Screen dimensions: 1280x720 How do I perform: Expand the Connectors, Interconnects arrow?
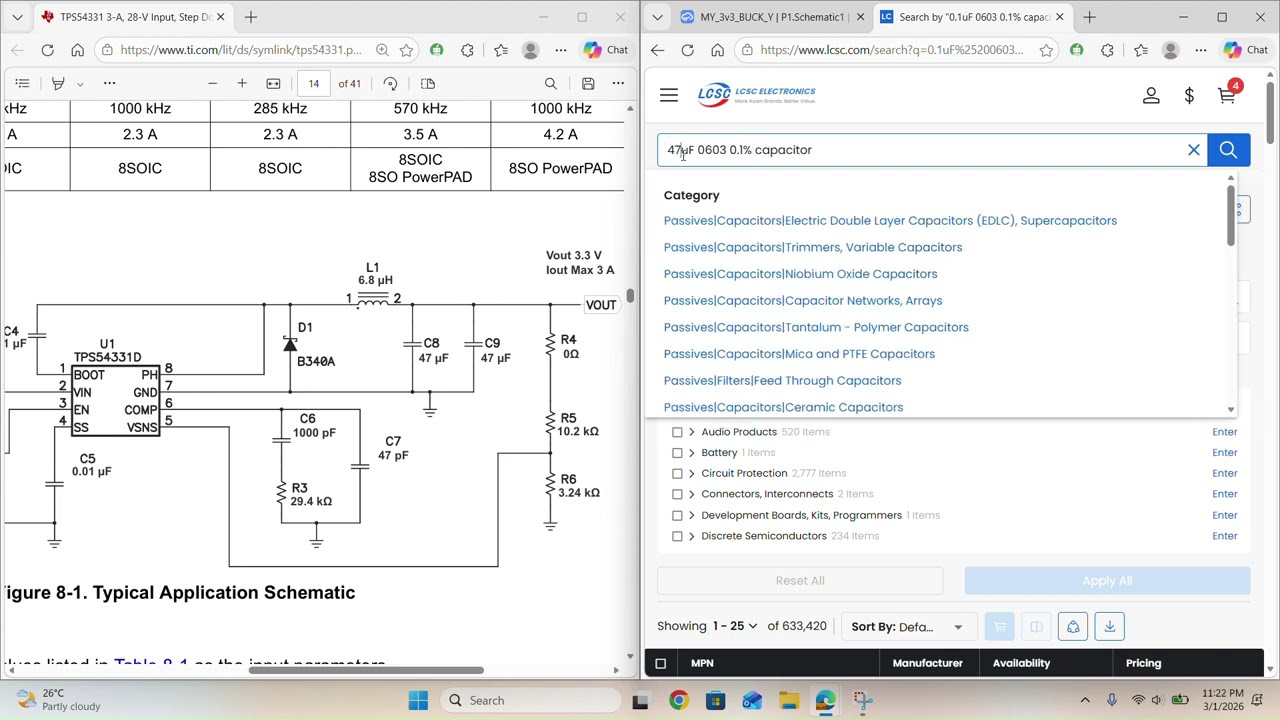[x=691, y=494]
